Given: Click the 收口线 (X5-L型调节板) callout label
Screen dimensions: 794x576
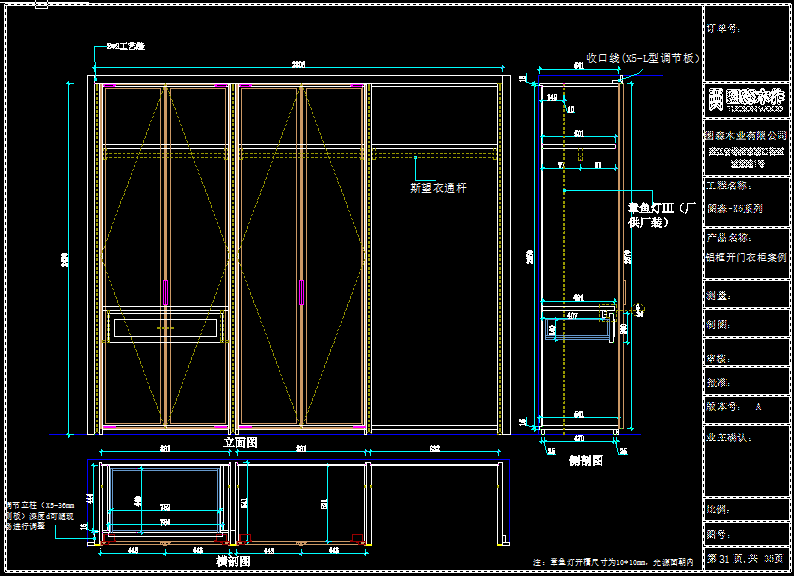Looking at the screenshot, I should point(640,59).
